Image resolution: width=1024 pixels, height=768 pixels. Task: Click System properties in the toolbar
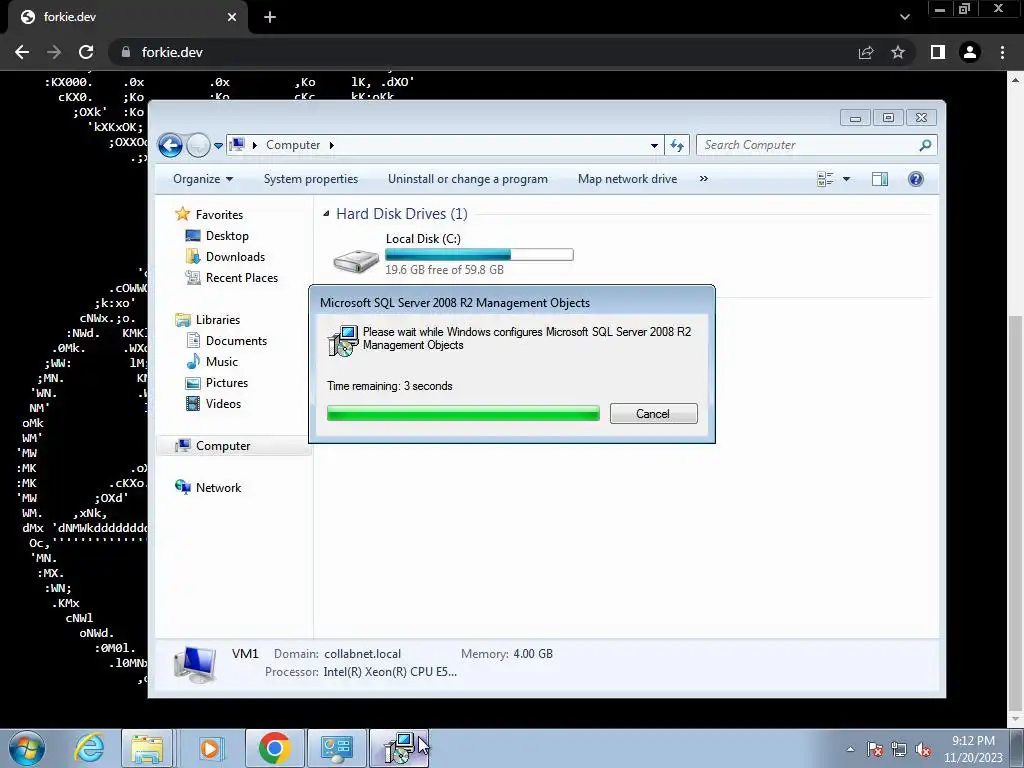311,179
